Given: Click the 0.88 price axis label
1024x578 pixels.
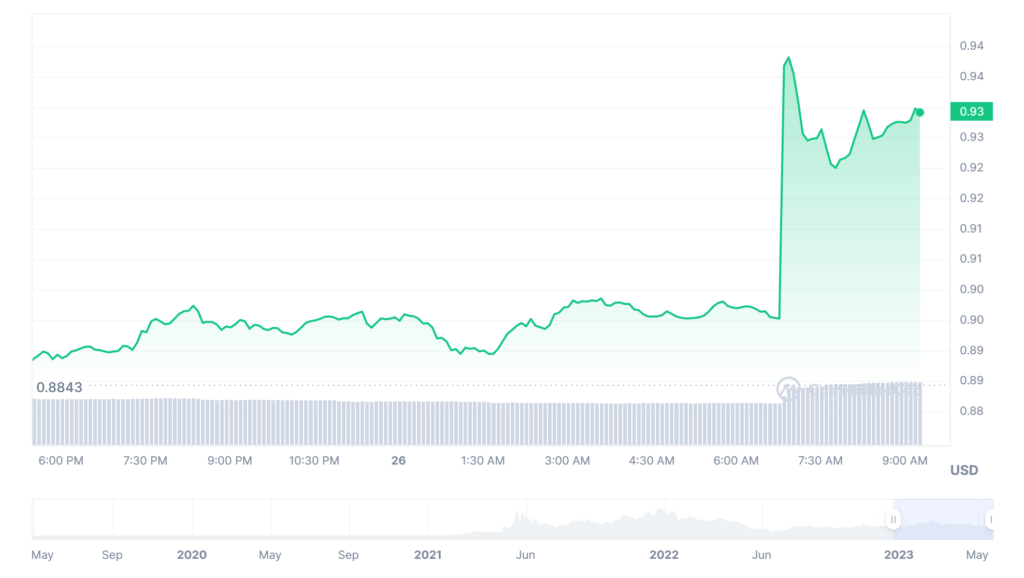Looking at the screenshot, I should click(971, 411).
